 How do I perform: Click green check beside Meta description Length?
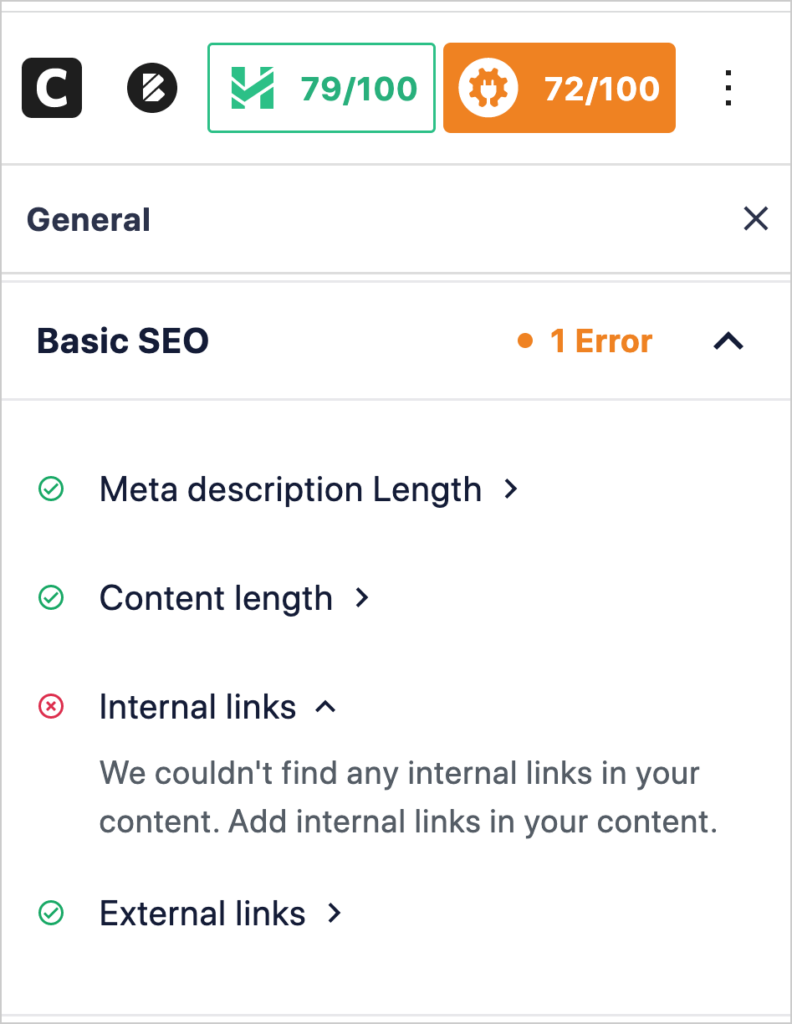tap(51, 488)
